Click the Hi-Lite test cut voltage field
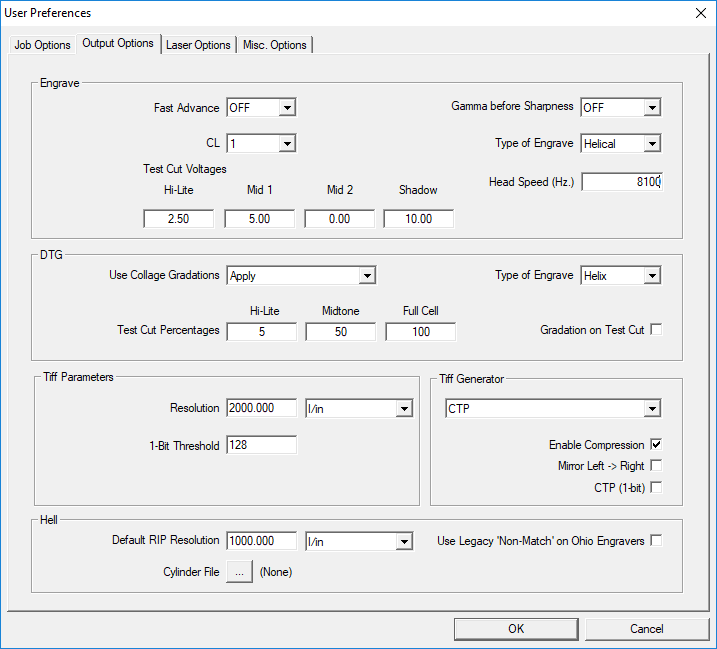The width and height of the screenshot is (717, 649). (178, 219)
